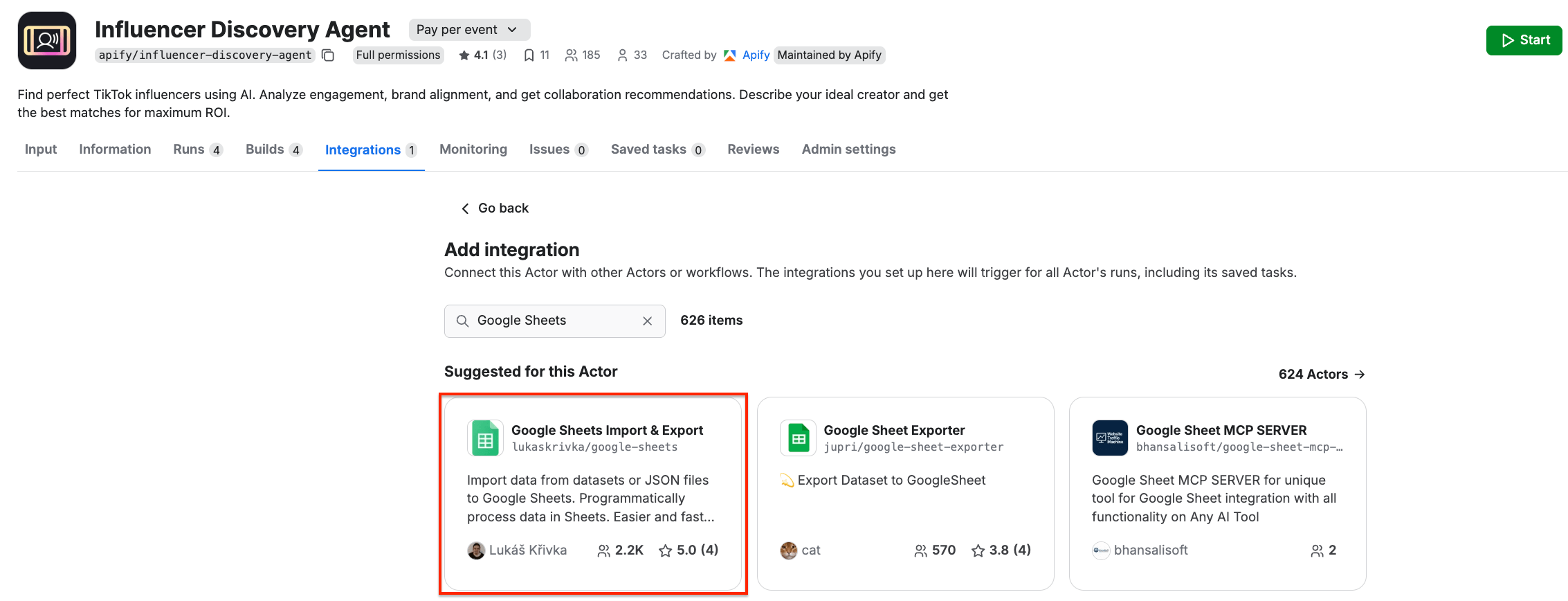The height and width of the screenshot is (601, 1568).
Task: Switch to the Information tab
Action: (115, 150)
